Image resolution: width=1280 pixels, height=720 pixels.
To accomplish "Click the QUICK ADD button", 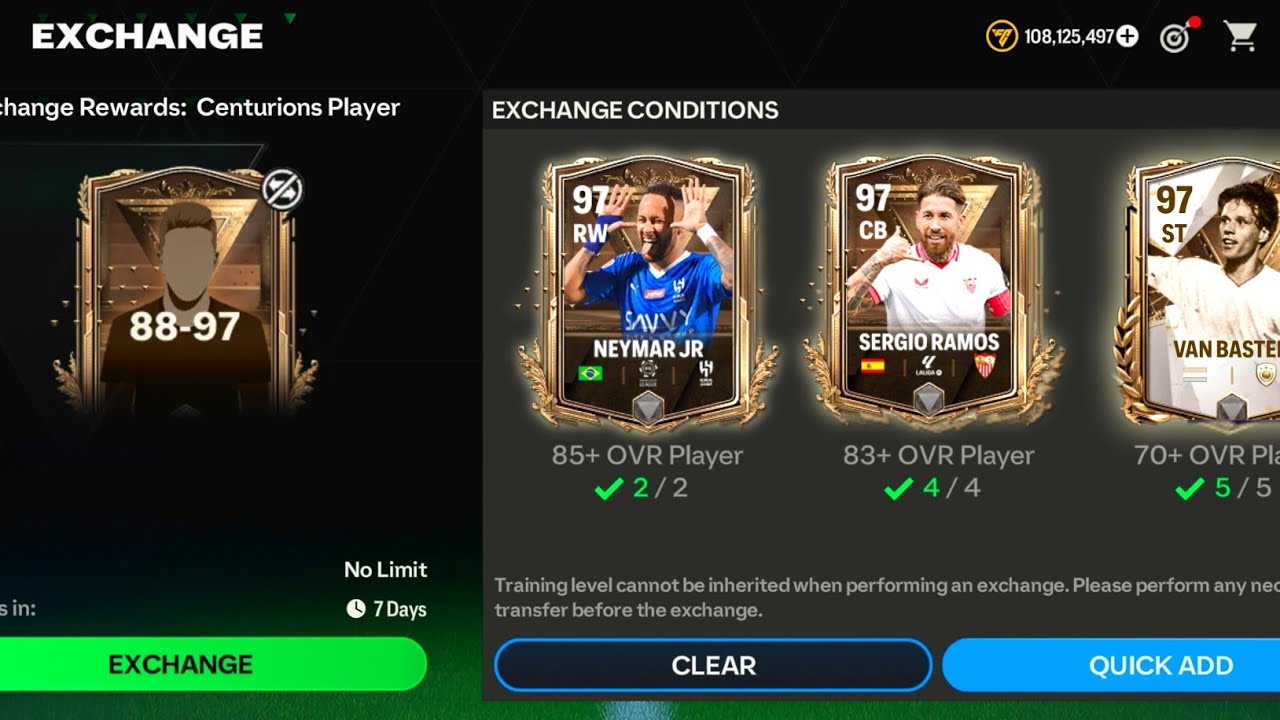I will click(1111, 665).
